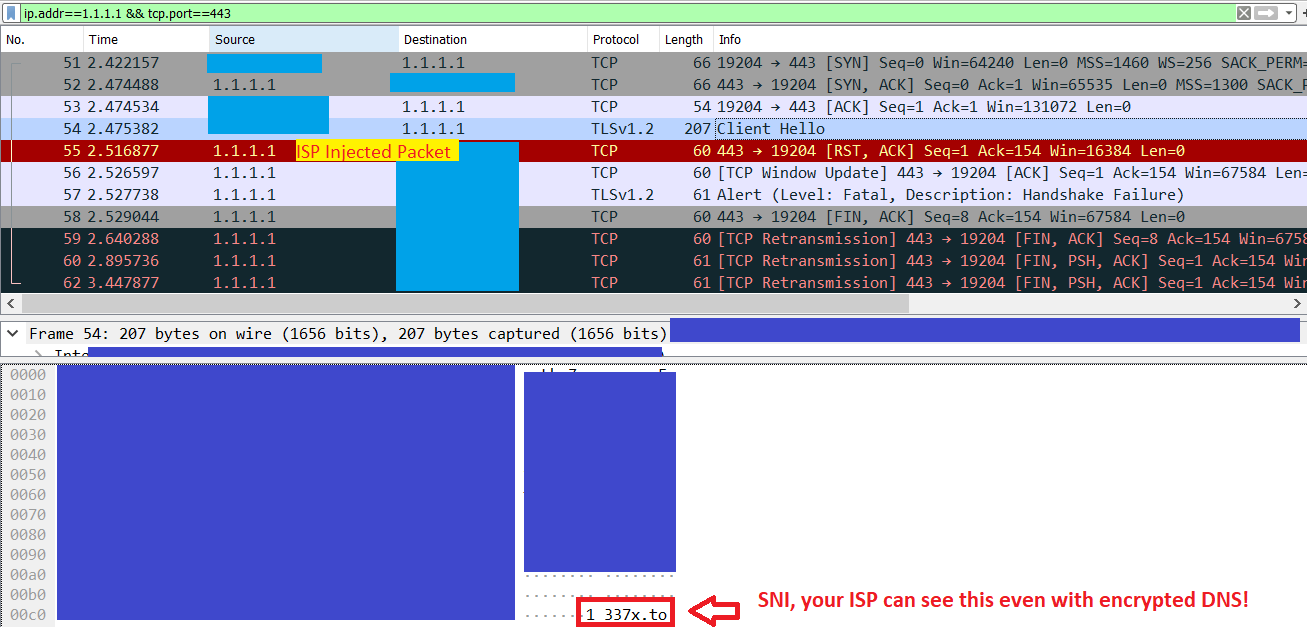Image resolution: width=1307 pixels, height=627 pixels.
Task: Click the plus icon beside the filter bar
Action: point(1304,12)
